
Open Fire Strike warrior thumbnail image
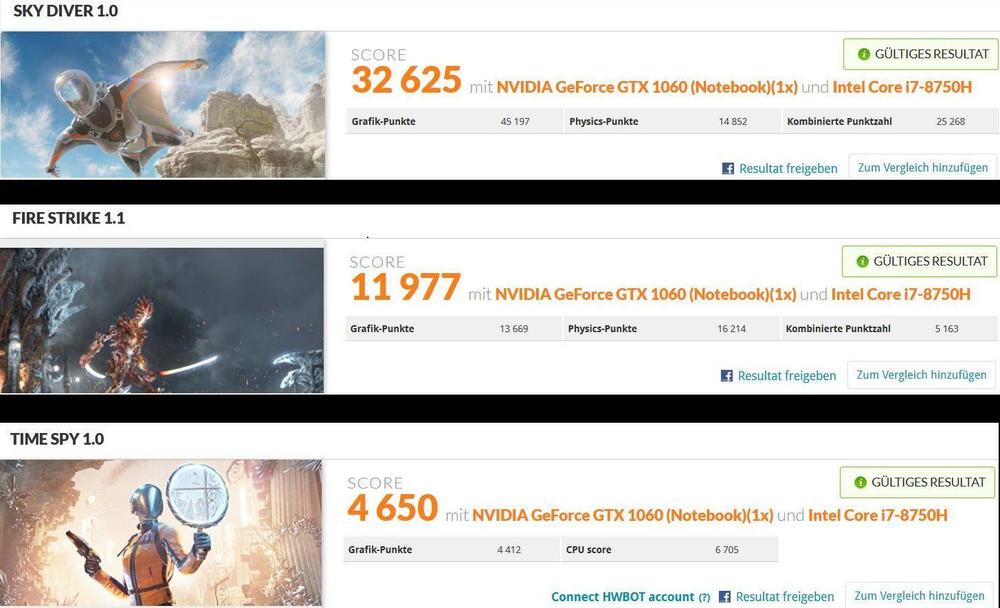[162, 320]
